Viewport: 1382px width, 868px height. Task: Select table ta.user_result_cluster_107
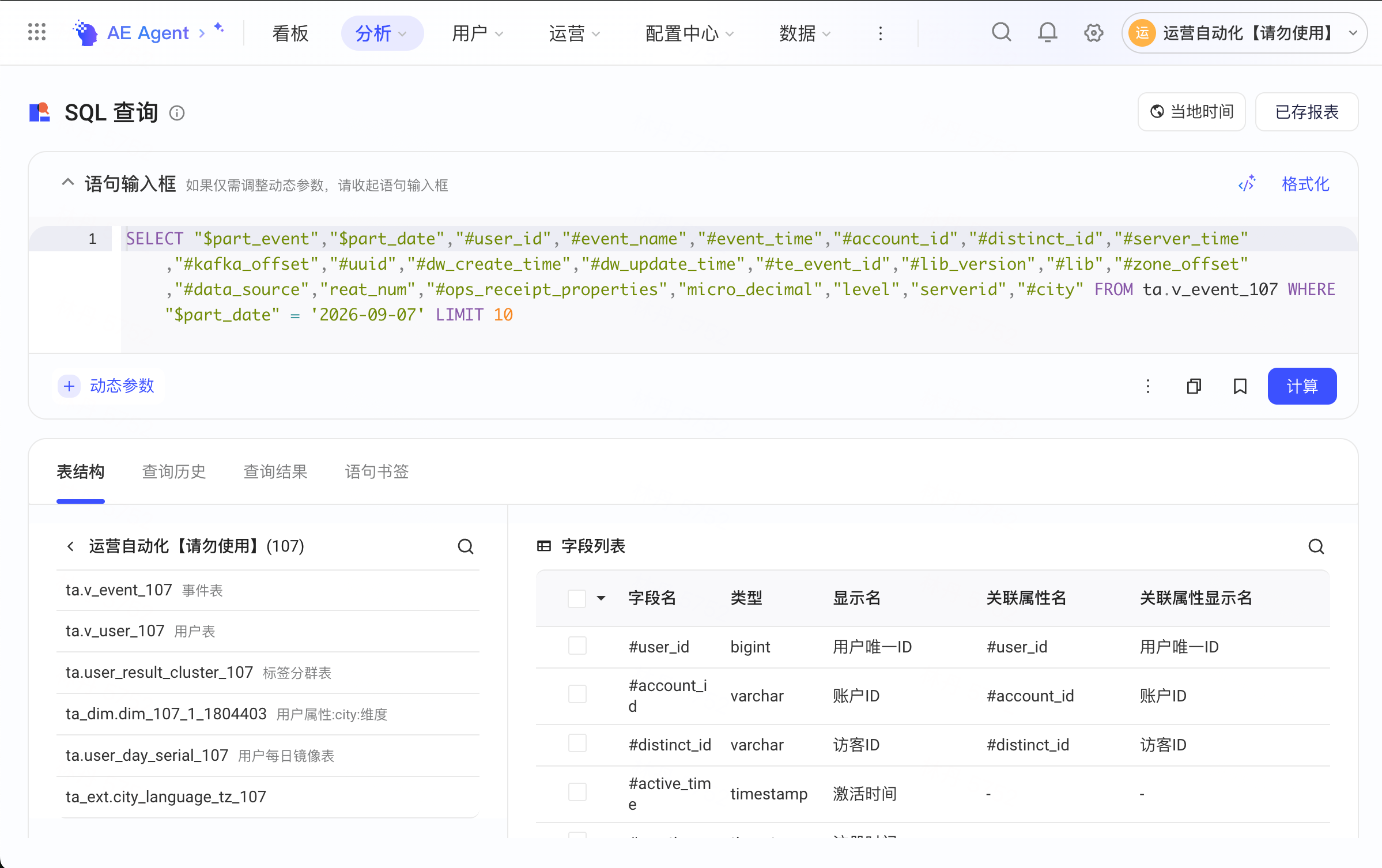click(268, 673)
